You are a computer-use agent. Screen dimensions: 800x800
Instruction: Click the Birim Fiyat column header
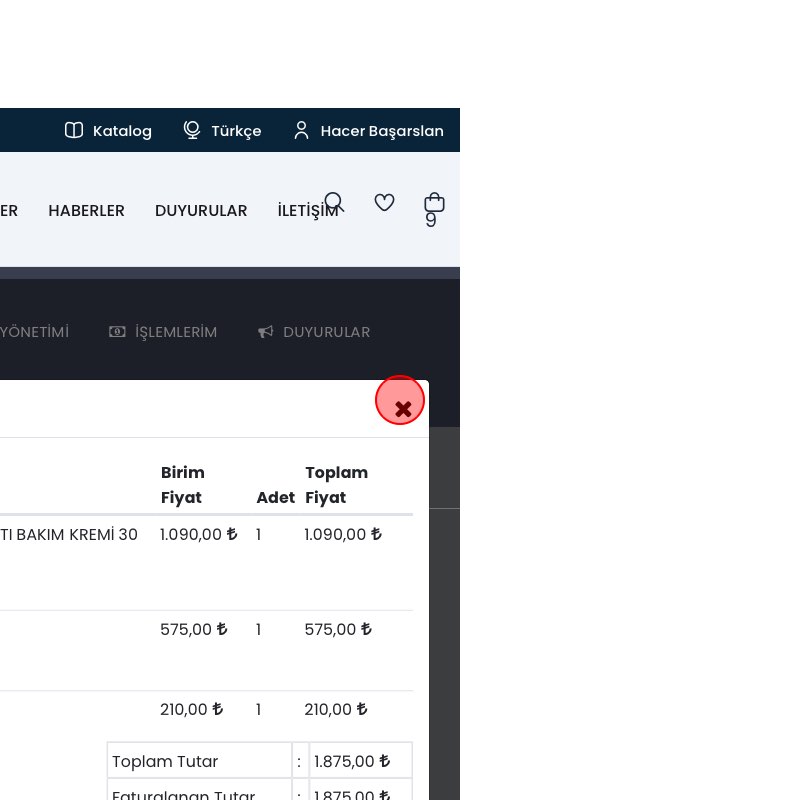[x=183, y=485]
